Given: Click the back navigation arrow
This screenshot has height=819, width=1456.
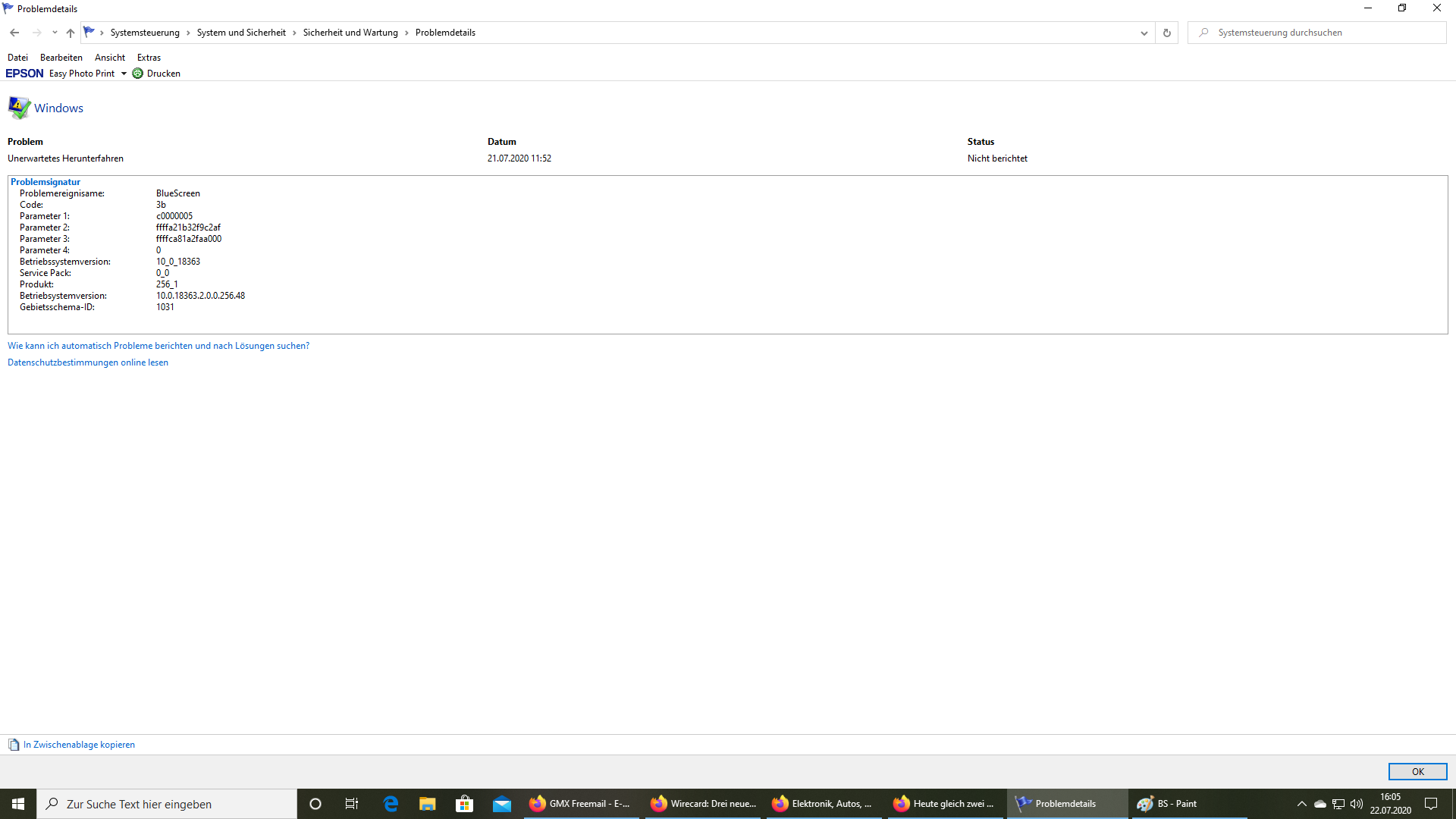Looking at the screenshot, I should (x=14, y=33).
